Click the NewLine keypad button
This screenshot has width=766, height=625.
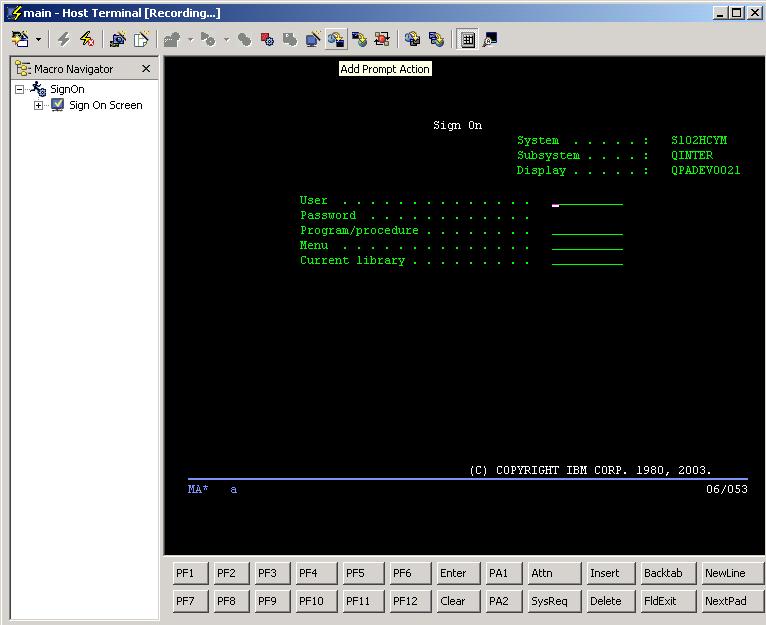point(732,573)
